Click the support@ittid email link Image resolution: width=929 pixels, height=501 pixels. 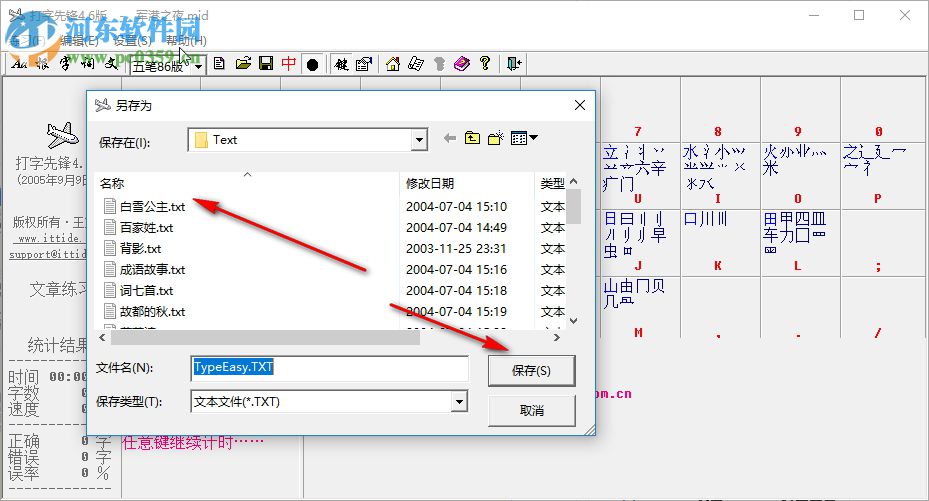[x=47, y=254]
